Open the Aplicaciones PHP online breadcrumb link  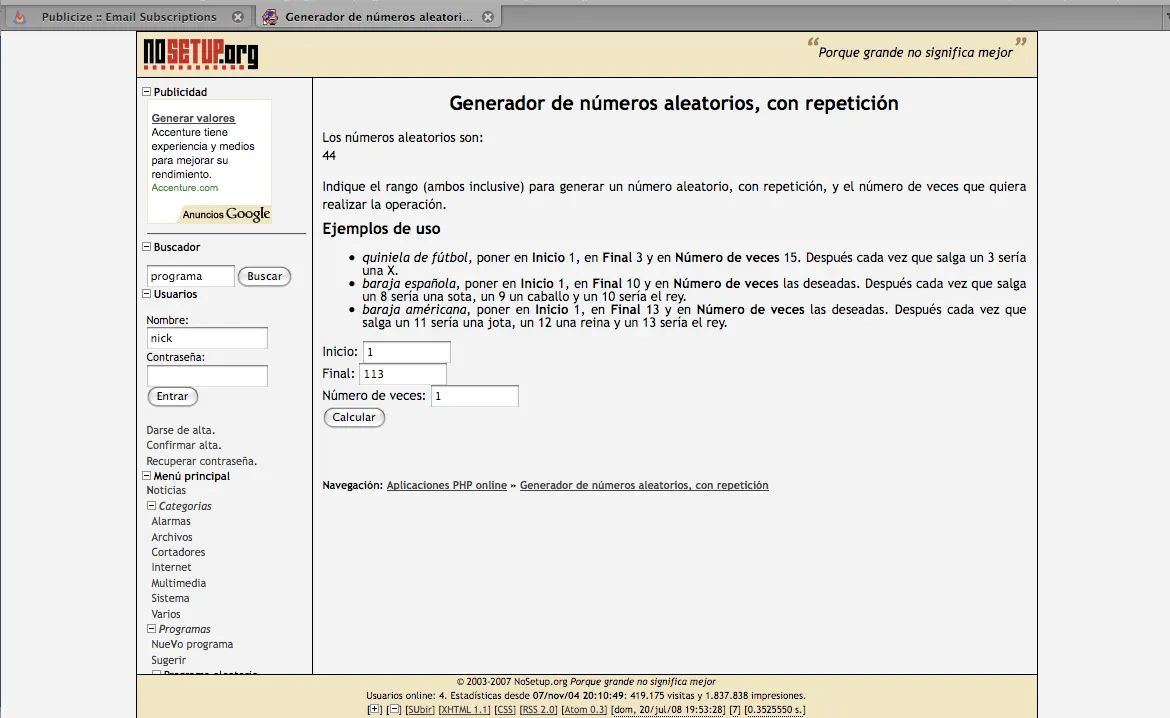[x=447, y=485]
